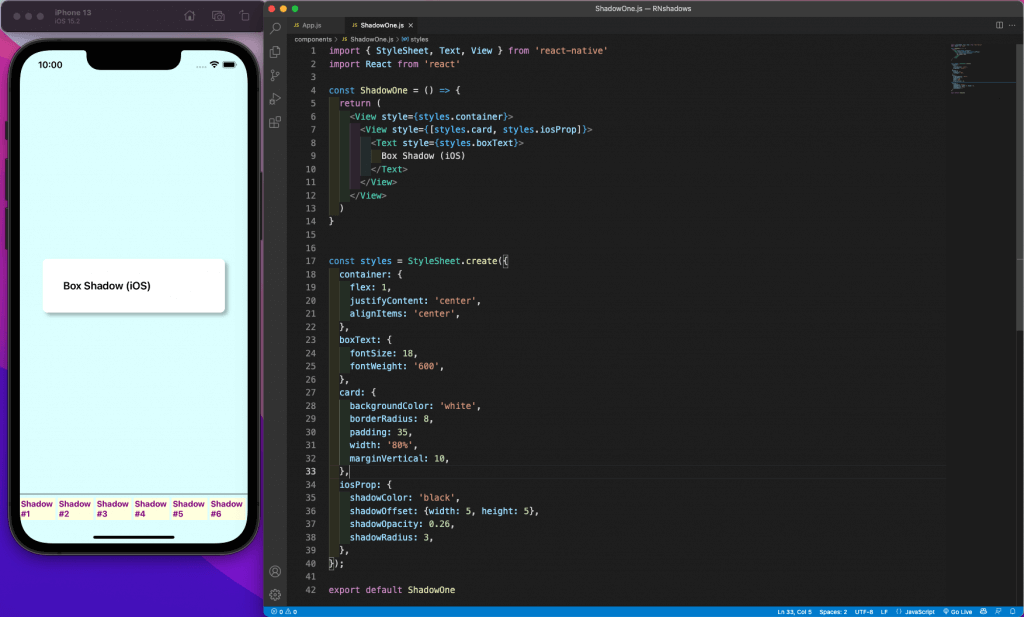Image resolution: width=1024 pixels, height=617 pixels.
Task: Open the Run and Debug view
Action: (x=275, y=98)
